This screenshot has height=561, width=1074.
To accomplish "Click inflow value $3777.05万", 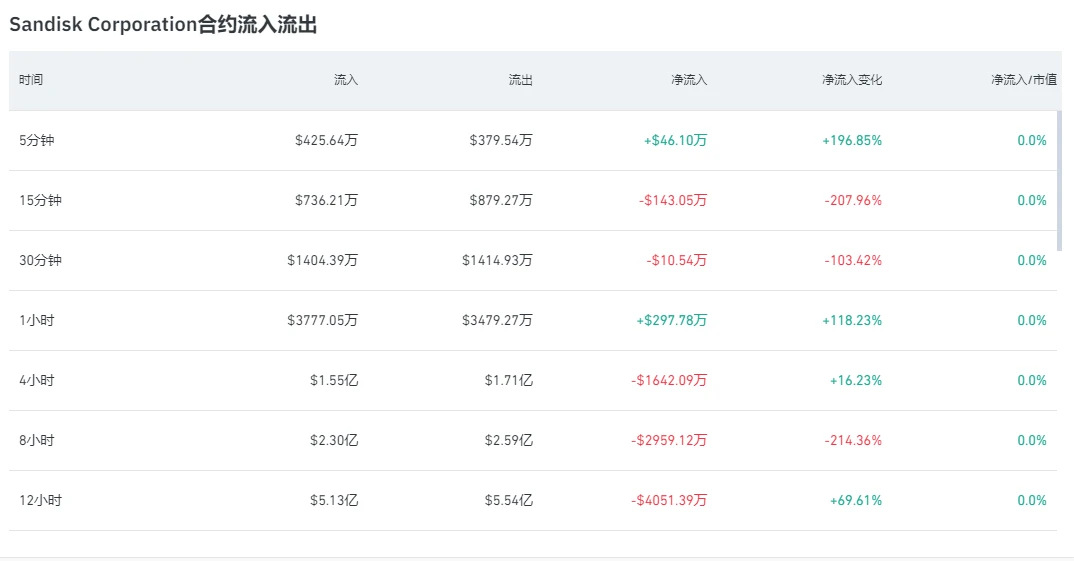I will (x=323, y=320).
